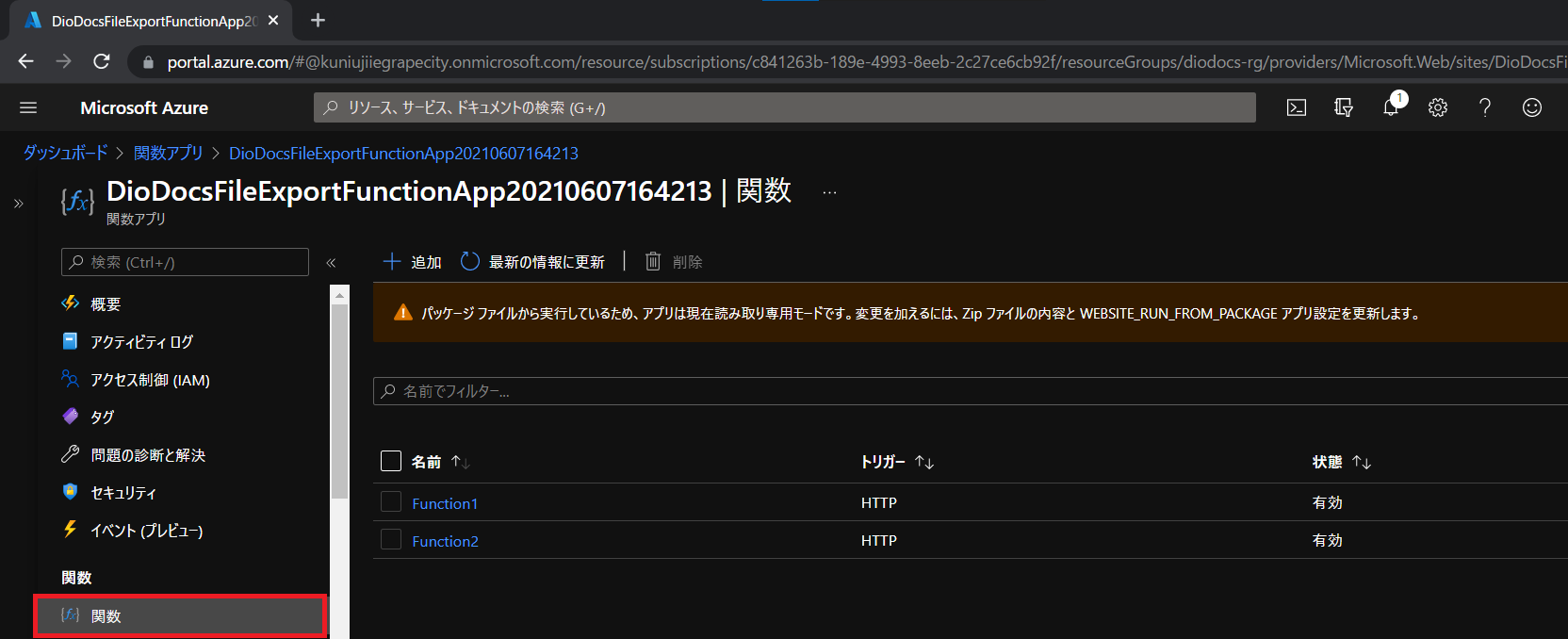Screen dimensions: 1568x639
Task: Open 問題の診断と解決 menu item
Action: [148, 455]
